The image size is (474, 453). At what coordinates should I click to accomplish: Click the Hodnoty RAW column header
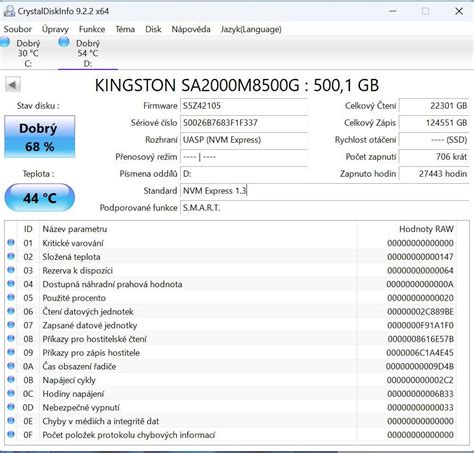(x=426, y=229)
